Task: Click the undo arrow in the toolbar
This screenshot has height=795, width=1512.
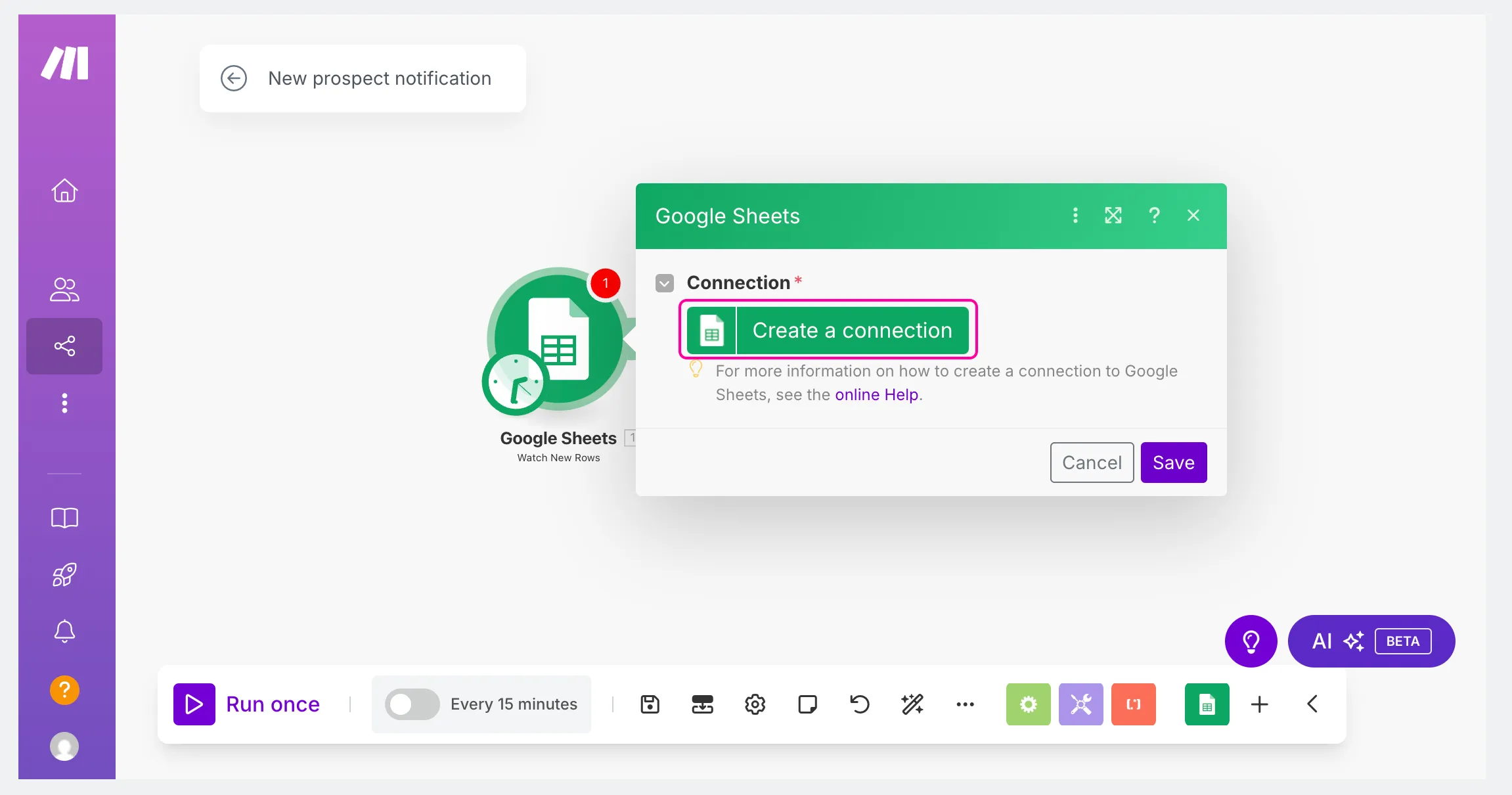Action: click(860, 704)
